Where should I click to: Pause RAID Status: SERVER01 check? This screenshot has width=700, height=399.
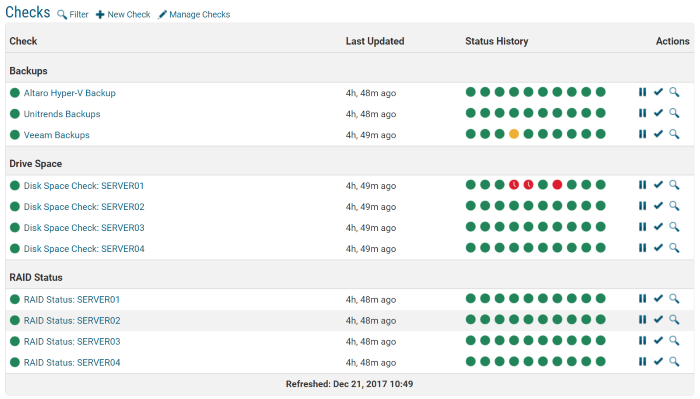642,299
